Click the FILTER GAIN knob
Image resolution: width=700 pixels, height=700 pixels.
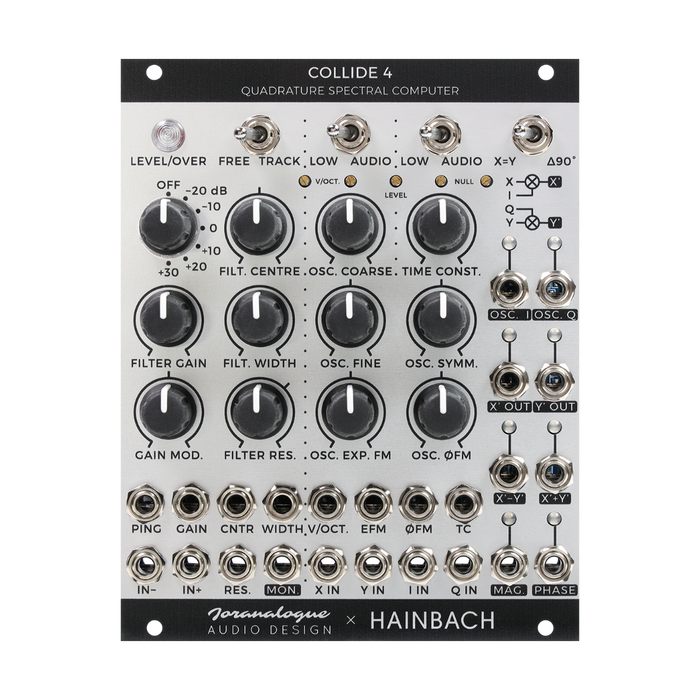coord(168,318)
